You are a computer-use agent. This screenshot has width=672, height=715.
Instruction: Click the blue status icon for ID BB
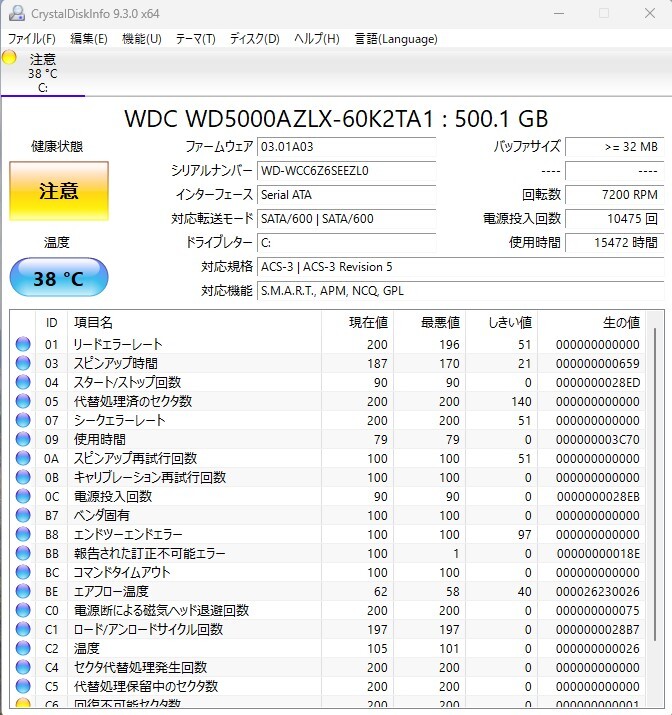pyautogui.click(x=23, y=553)
